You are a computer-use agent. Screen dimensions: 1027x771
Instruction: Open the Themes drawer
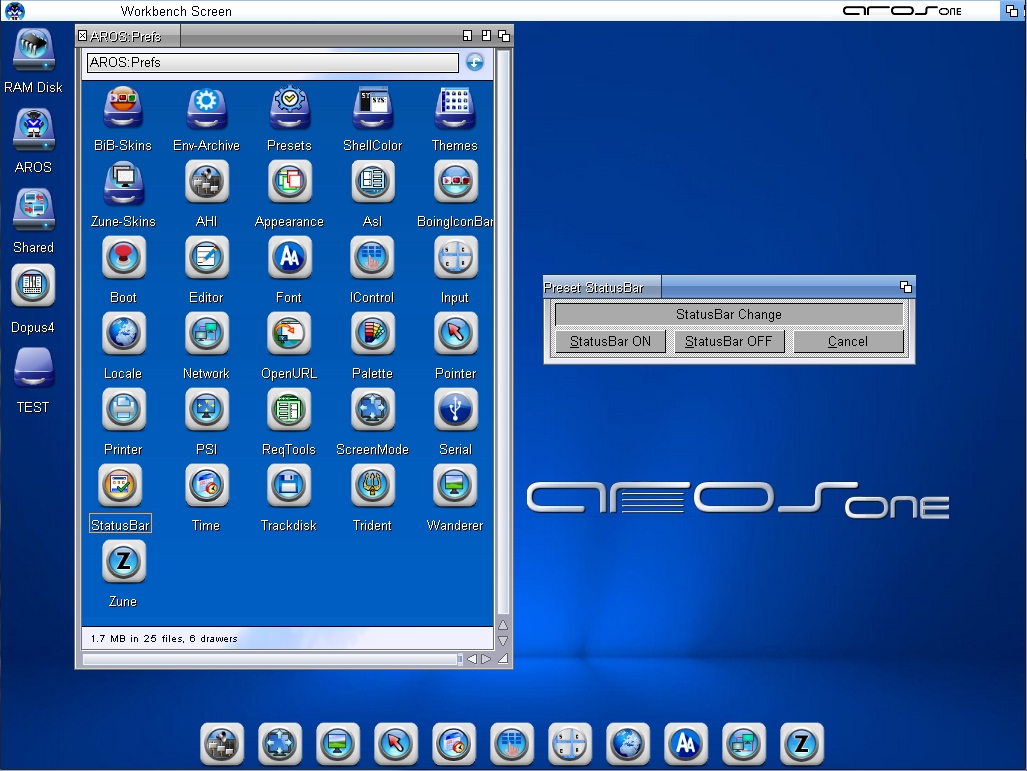[455, 107]
